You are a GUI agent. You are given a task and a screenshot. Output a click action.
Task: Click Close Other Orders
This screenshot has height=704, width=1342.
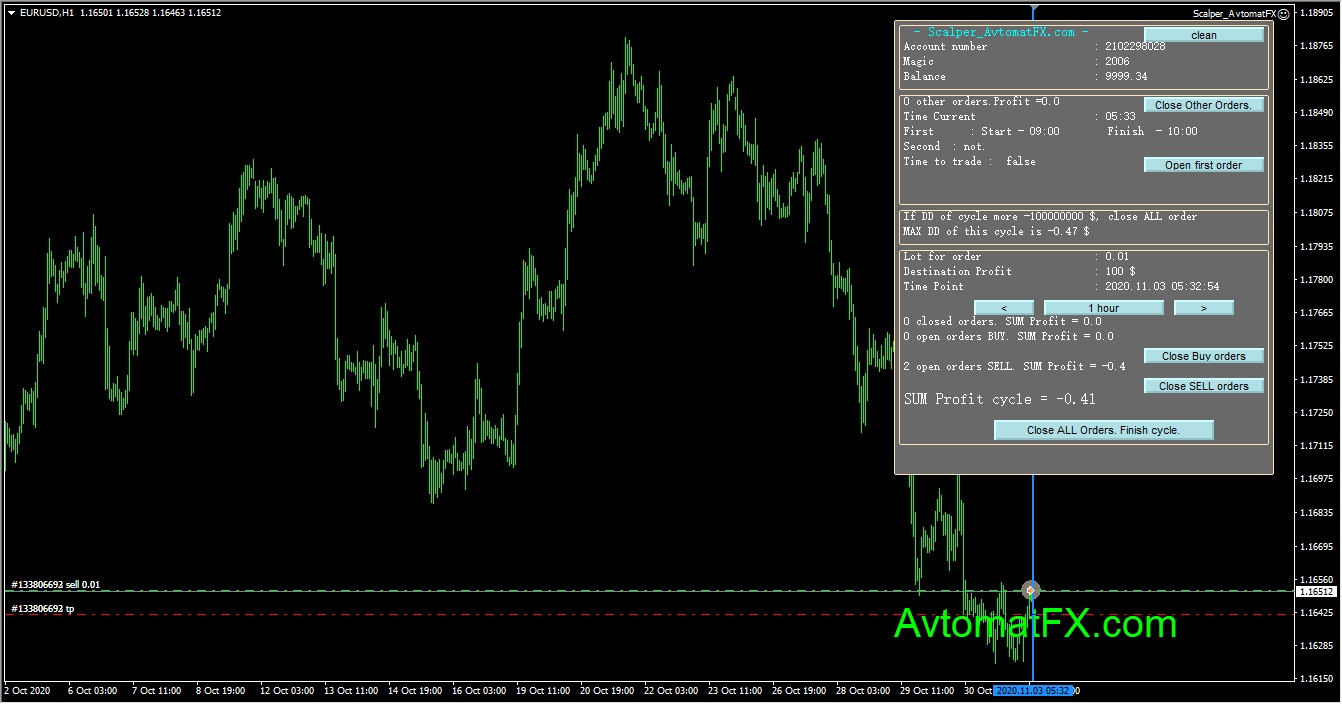pos(1203,104)
